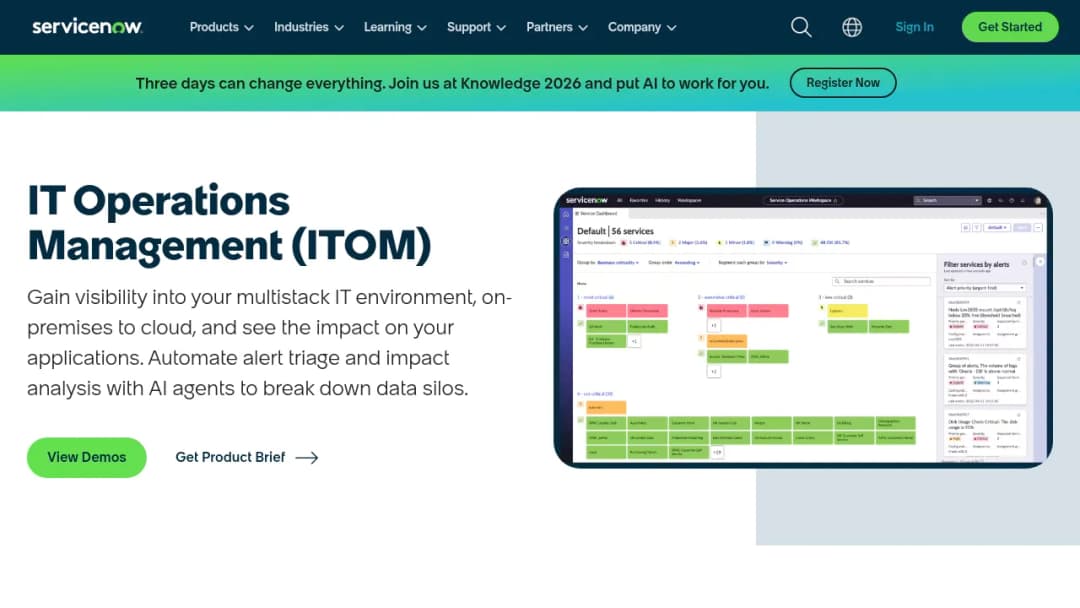The height and width of the screenshot is (608, 1080).
Task: Click the ITOM dashboard screenshot thumbnail
Action: [803, 328]
